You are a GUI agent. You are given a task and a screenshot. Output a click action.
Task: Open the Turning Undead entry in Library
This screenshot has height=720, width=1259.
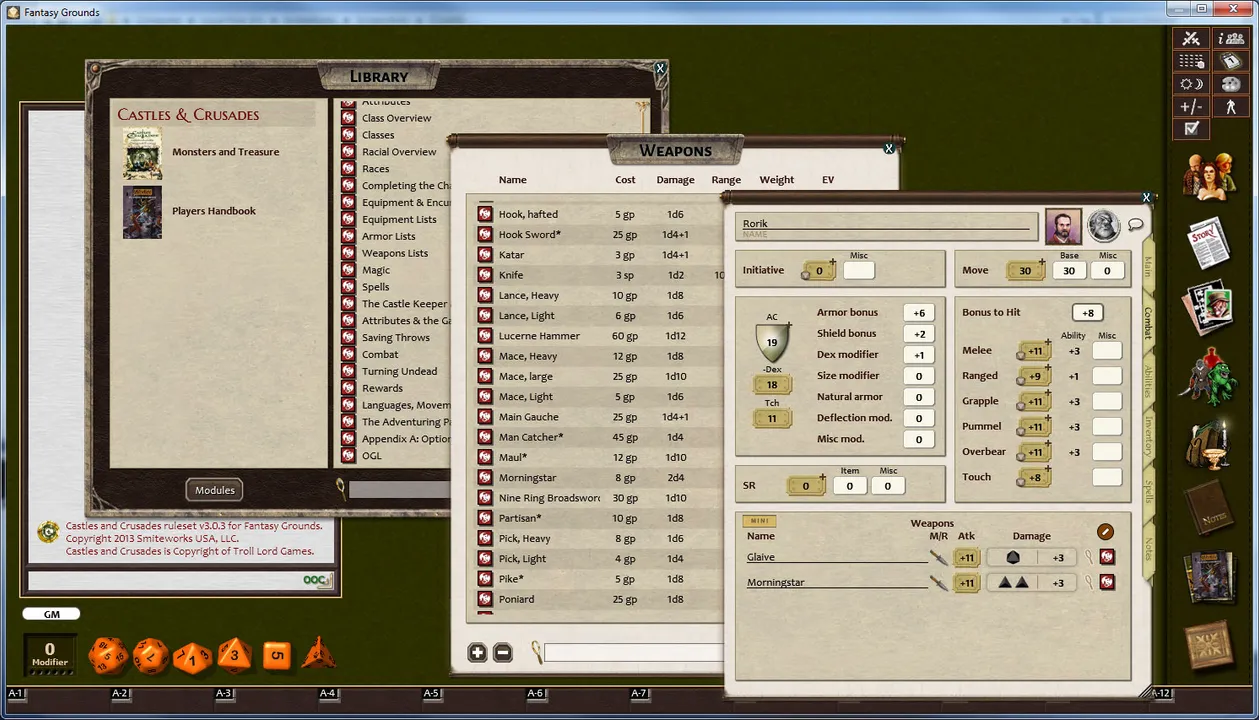pos(399,372)
